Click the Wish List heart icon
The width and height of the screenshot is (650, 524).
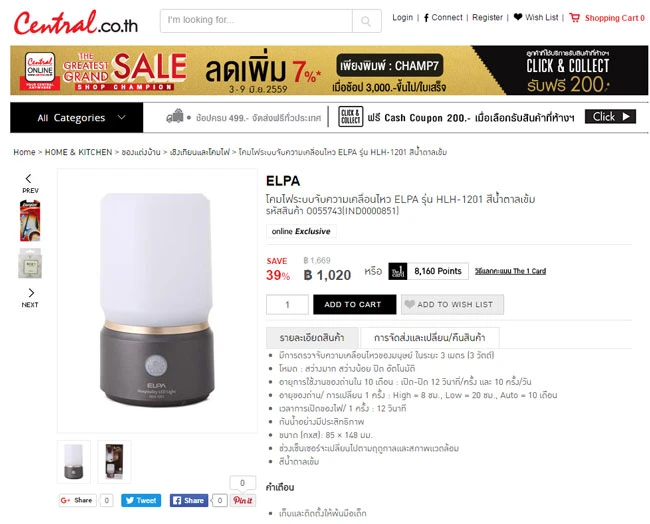pyautogui.click(x=518, y=17)
